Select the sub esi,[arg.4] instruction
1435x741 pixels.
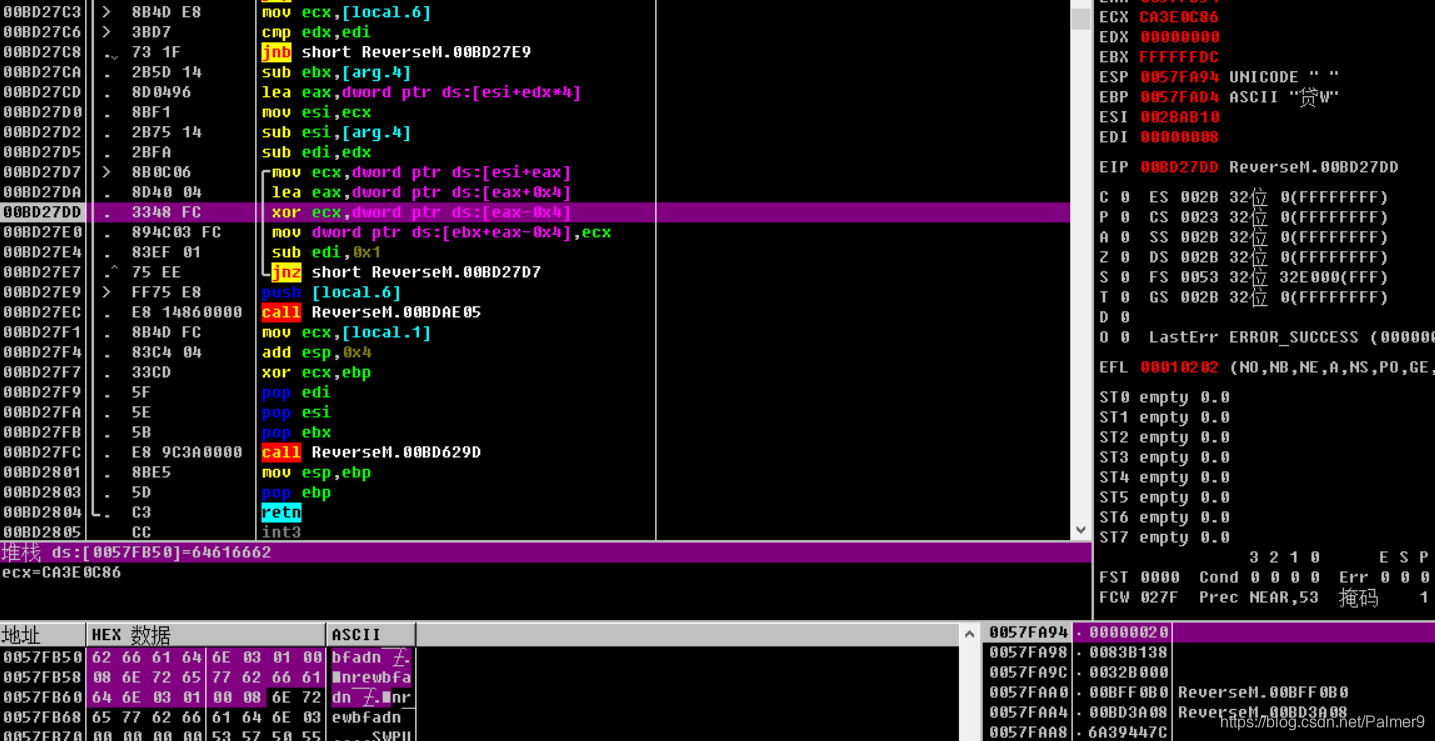coord(336,132)
